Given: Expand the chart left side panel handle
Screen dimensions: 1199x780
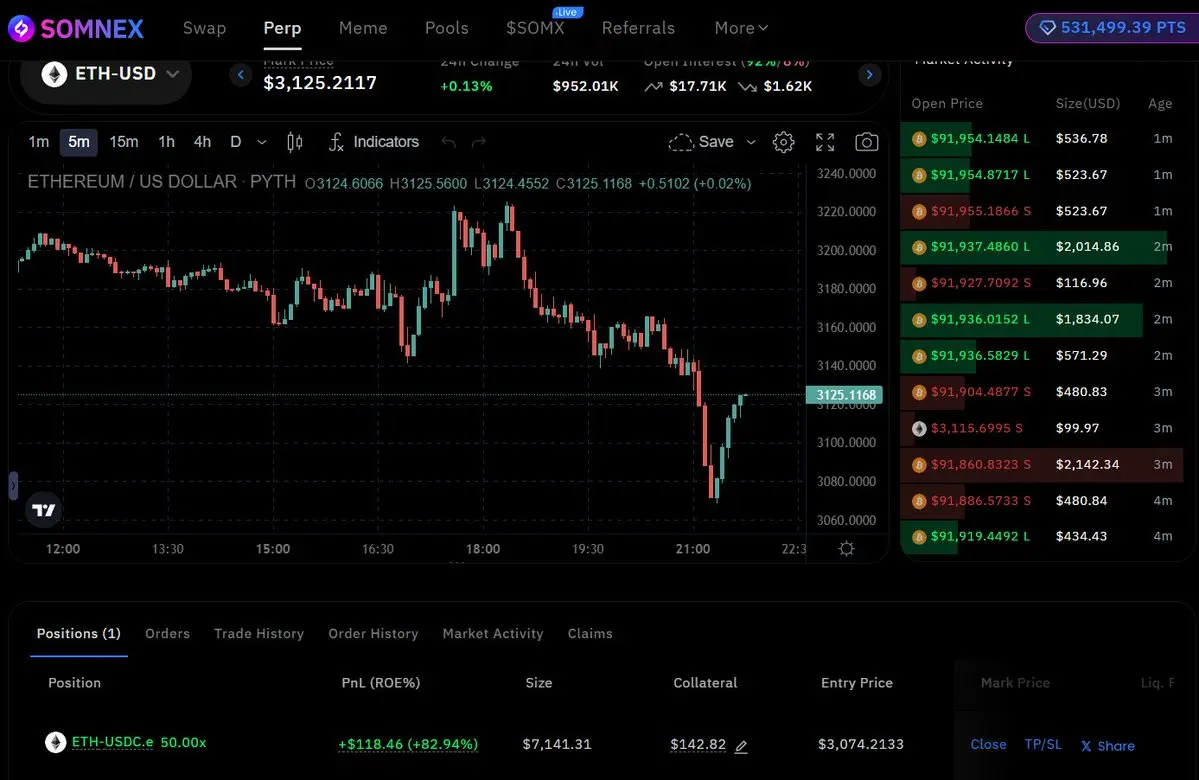Looking at the screenshot, I should click(x=13, y=486).
